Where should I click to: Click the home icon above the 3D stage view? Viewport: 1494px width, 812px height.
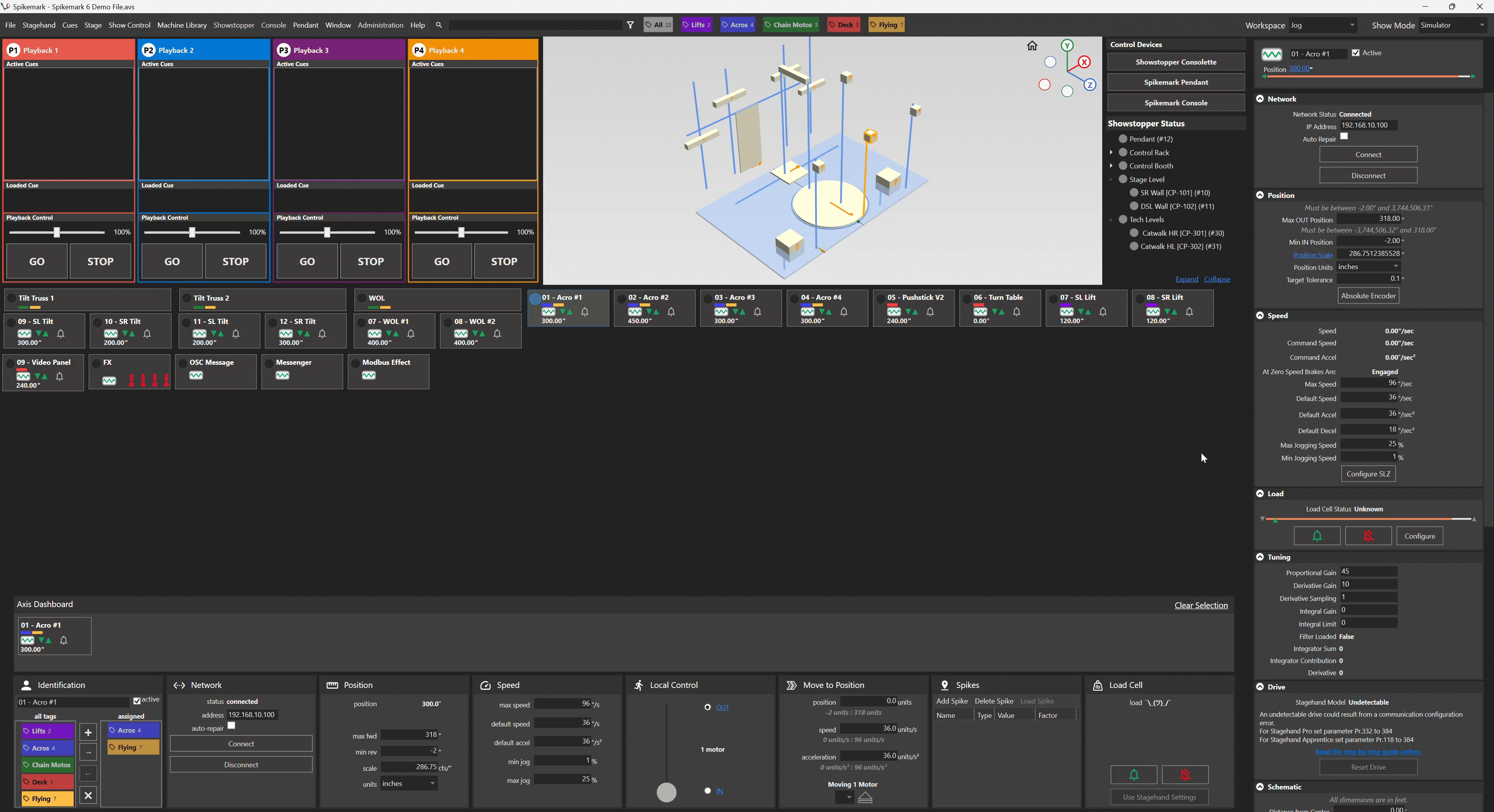click(x=1033, y=45)
